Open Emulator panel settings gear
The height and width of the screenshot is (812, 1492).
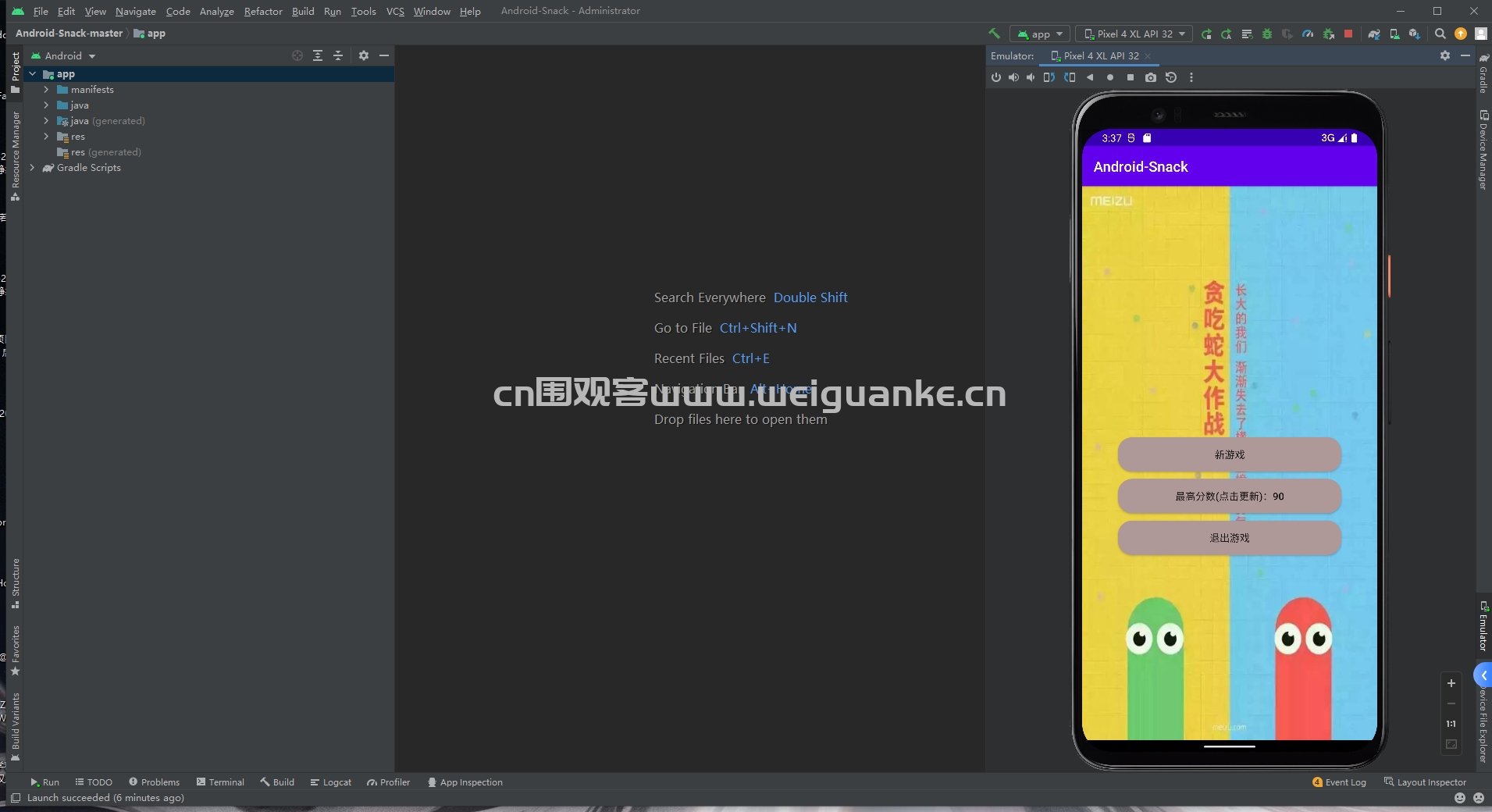(x=1445, y=55)
